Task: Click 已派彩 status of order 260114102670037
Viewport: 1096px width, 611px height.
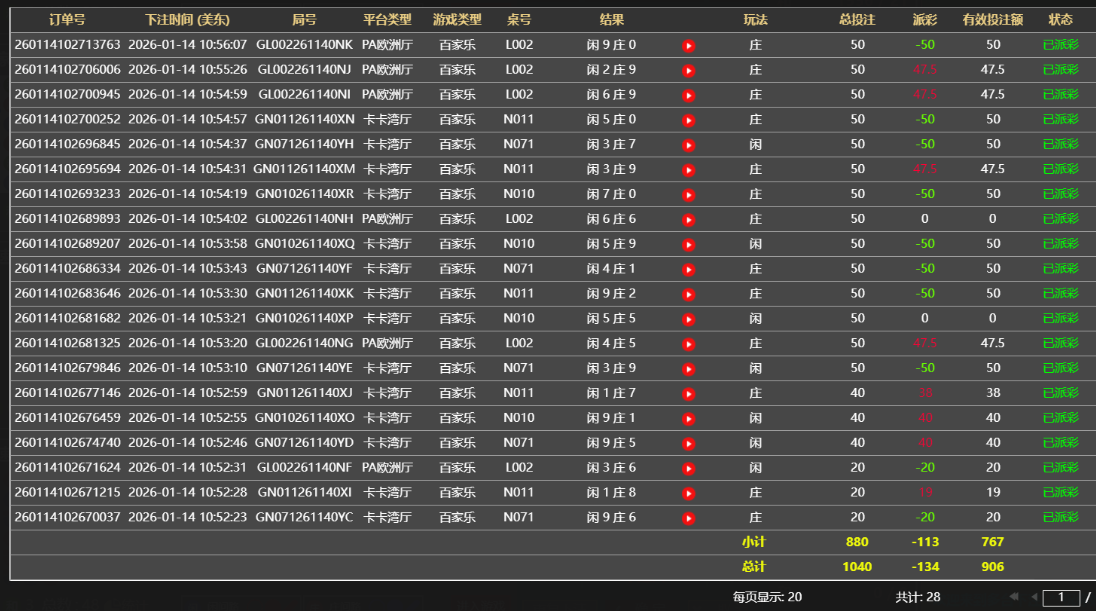Action: point(1060,518)
